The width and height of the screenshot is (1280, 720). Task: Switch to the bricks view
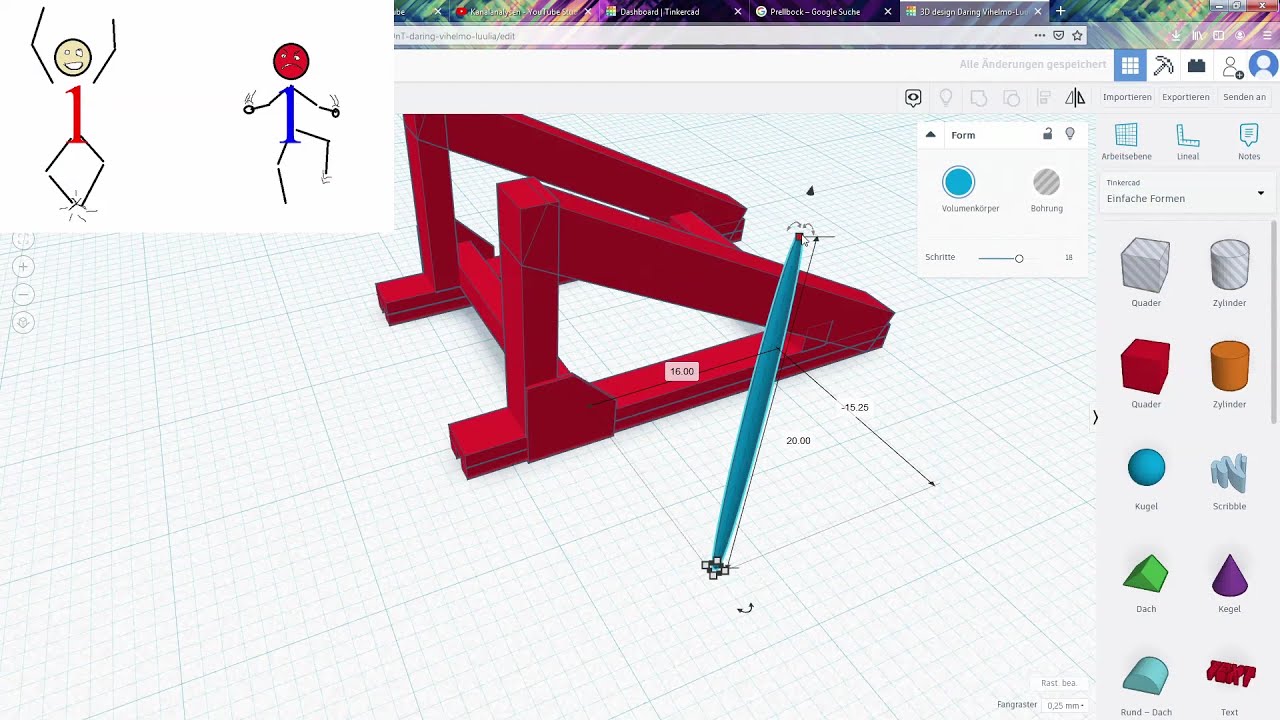point(1196,66)
